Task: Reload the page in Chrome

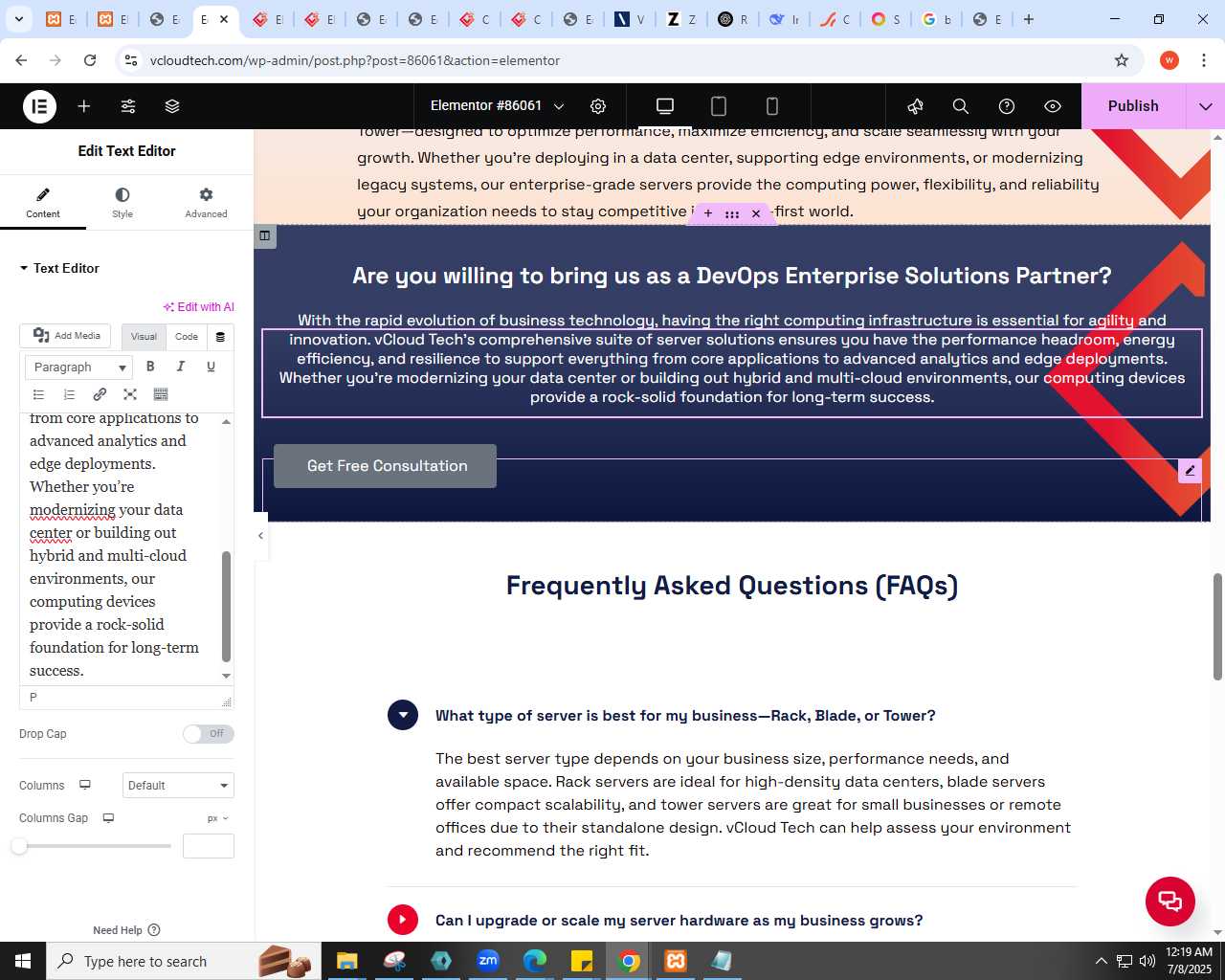Action: click(90, 60)
